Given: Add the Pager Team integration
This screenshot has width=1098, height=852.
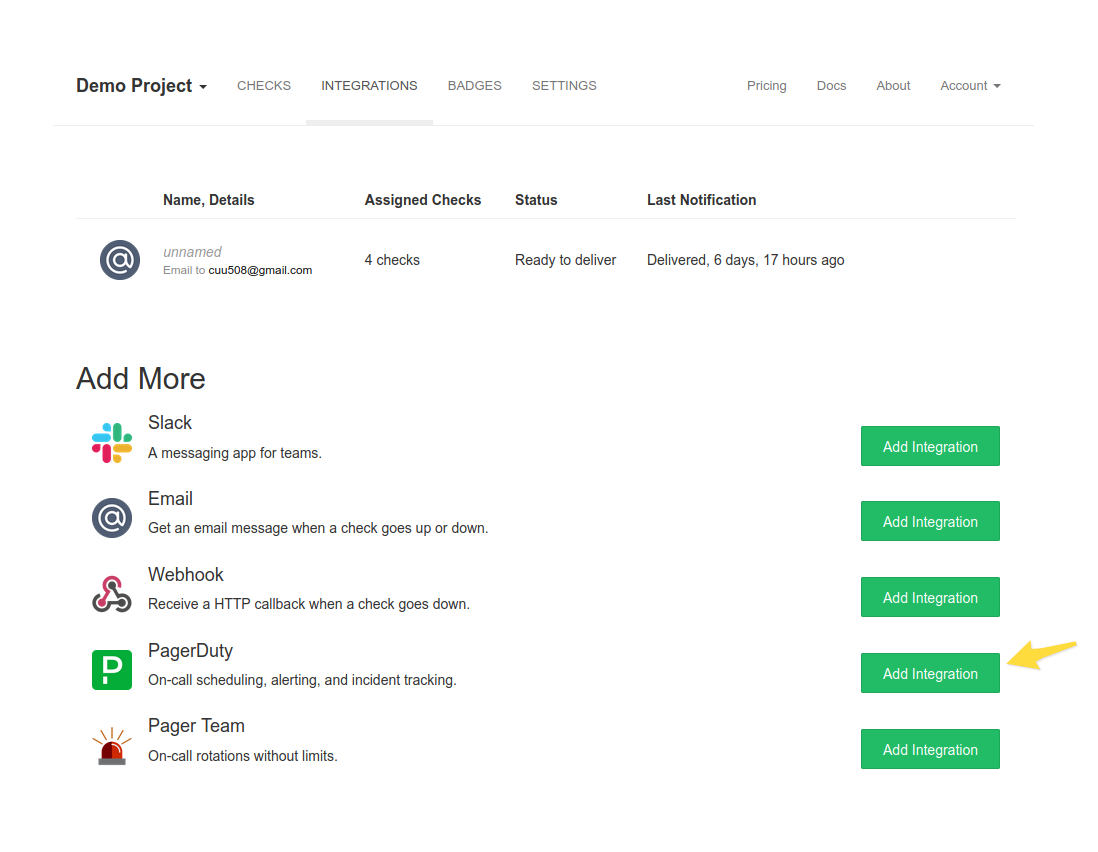Looking at the screenshot, I should pyautogui.click(x=930, y=749).
